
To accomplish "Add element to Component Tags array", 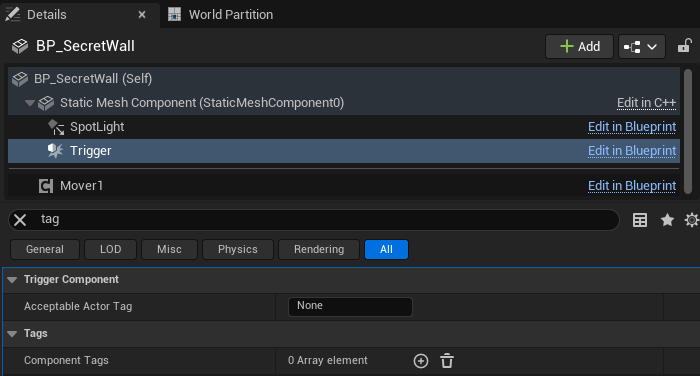I will 421,361.
